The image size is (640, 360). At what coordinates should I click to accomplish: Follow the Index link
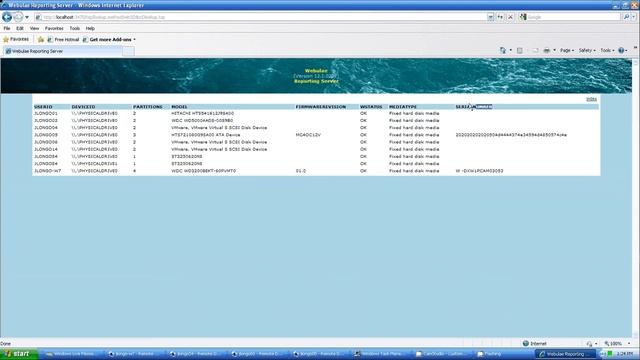(x=591, y=99)
